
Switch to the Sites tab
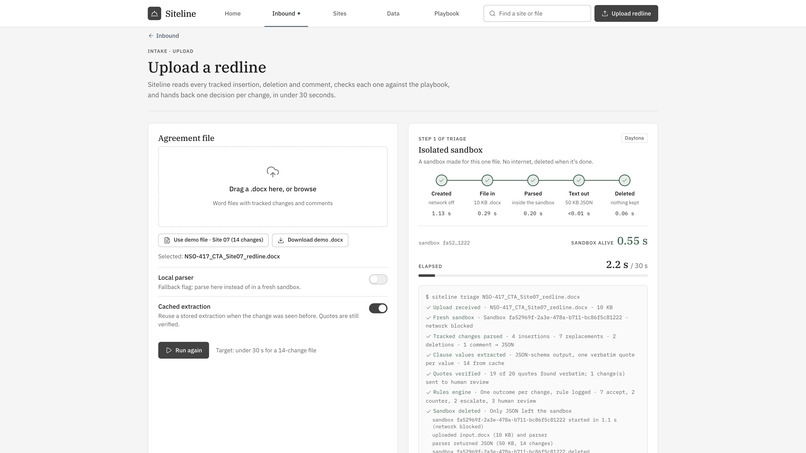(339, 13)
